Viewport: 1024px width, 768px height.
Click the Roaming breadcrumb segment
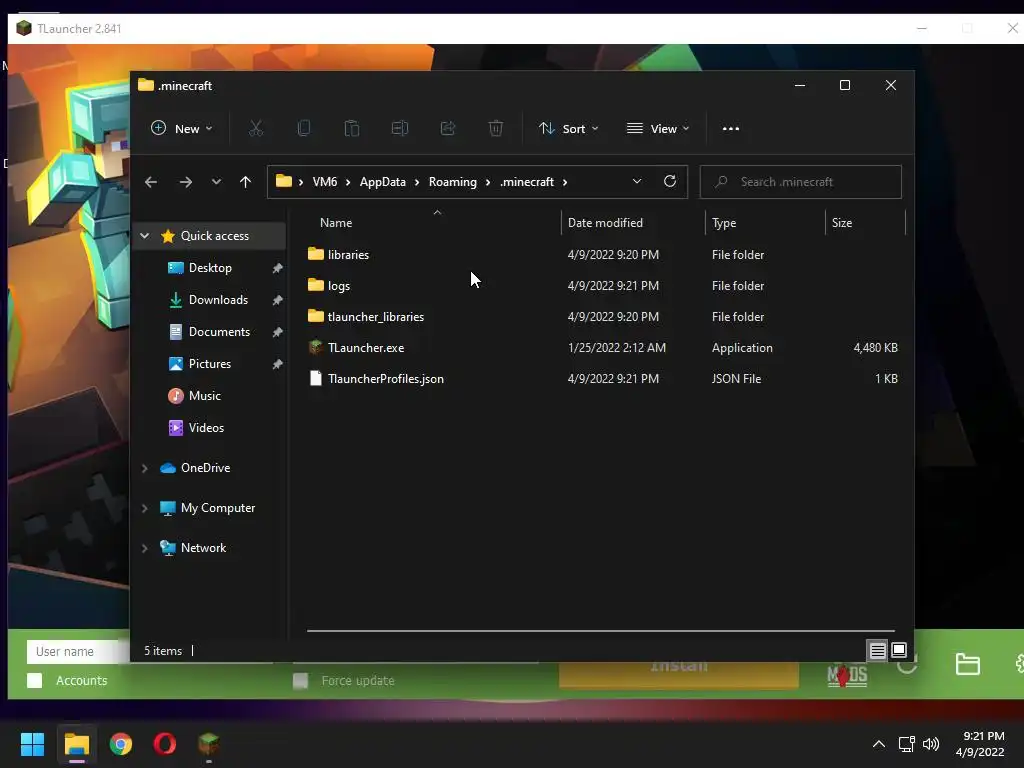coord(453,182)
